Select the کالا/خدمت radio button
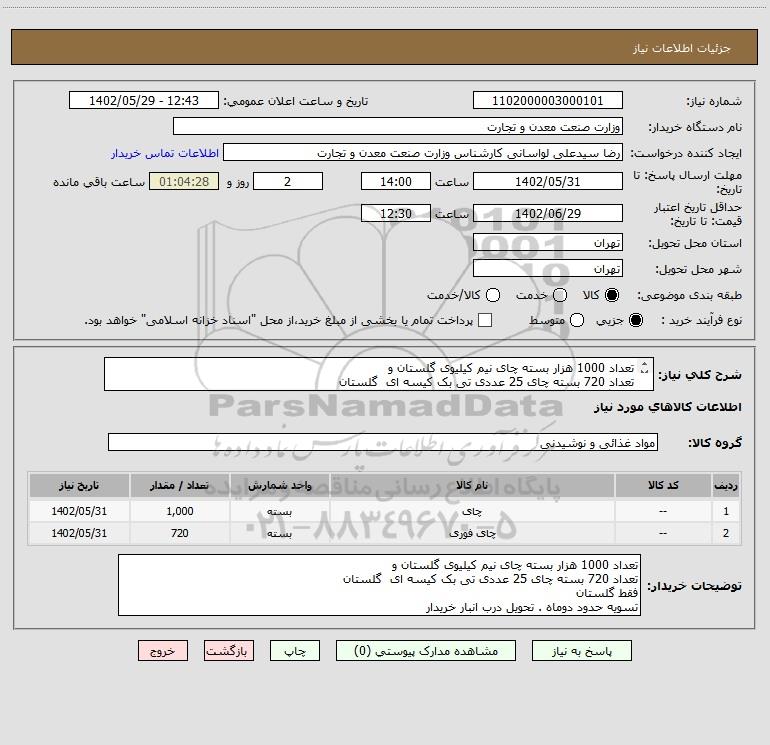 (493, 295)
